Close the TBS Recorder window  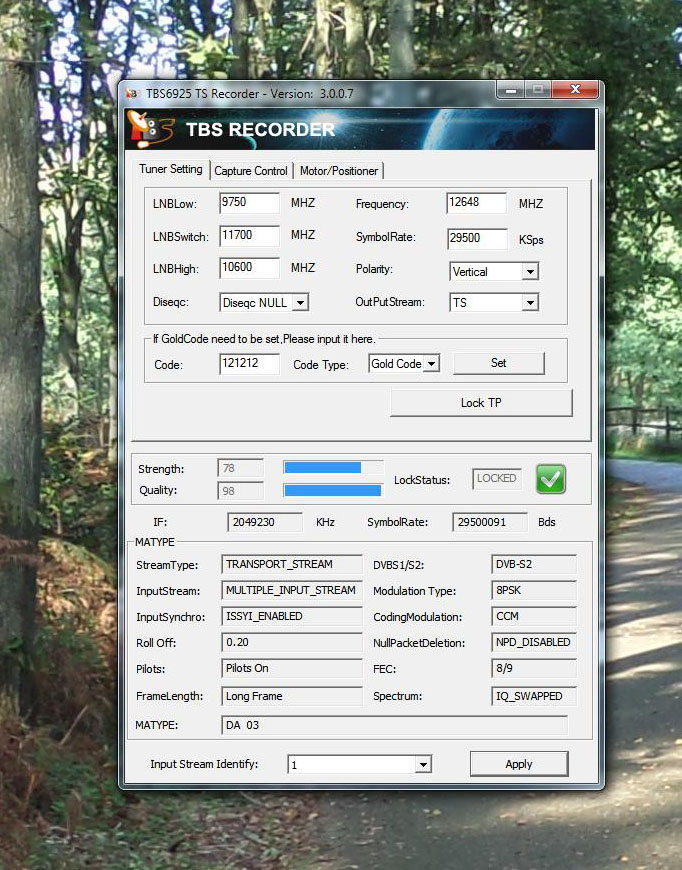pos(575,89)
